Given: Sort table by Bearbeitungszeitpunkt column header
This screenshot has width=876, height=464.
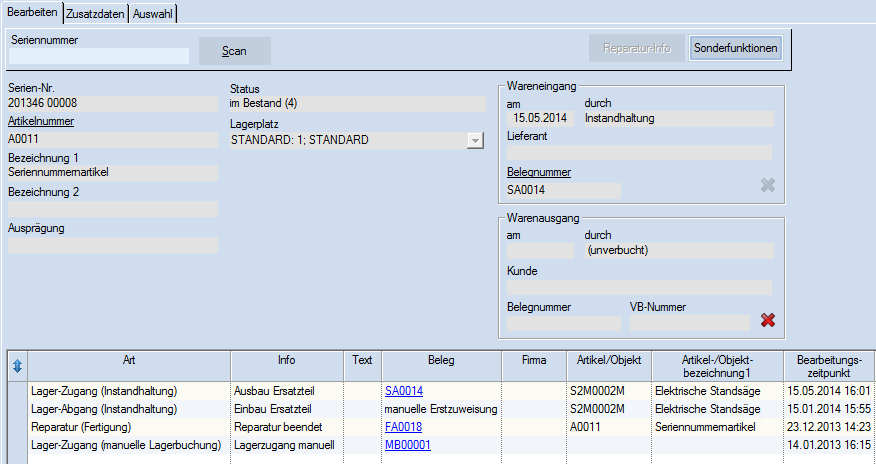Looking at the screenshot, I should coord(829,365).
